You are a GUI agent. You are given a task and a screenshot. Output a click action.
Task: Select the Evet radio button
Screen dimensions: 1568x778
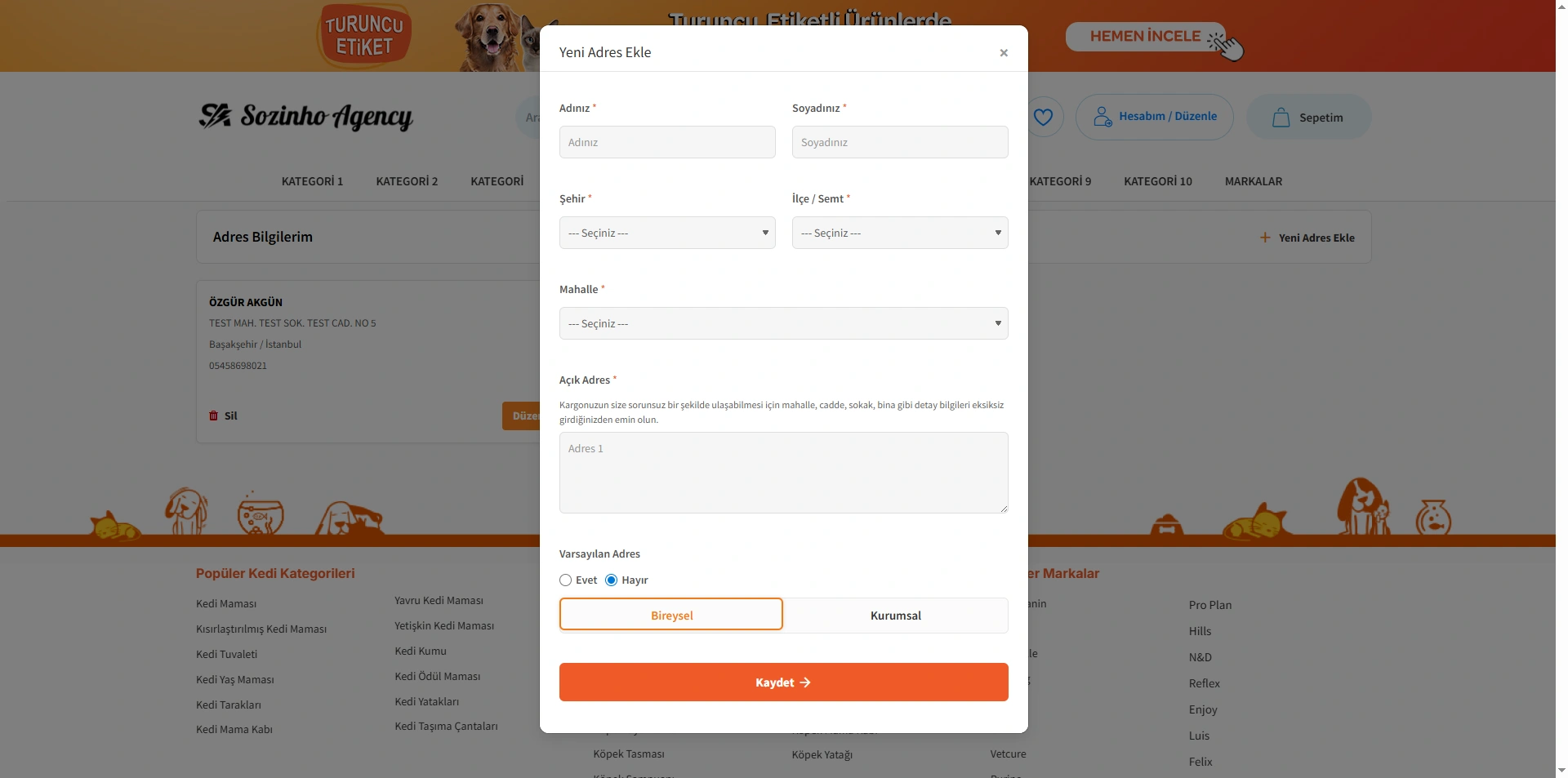click(565, 580)
